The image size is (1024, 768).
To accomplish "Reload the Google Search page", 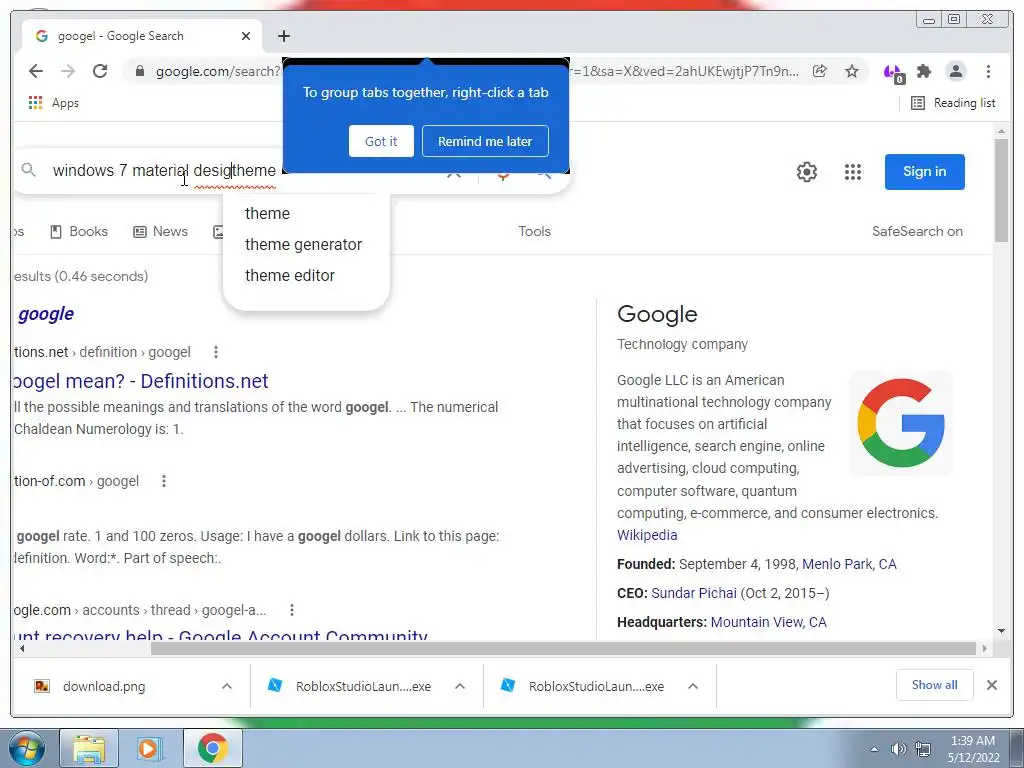I will (x=100, y=71).
